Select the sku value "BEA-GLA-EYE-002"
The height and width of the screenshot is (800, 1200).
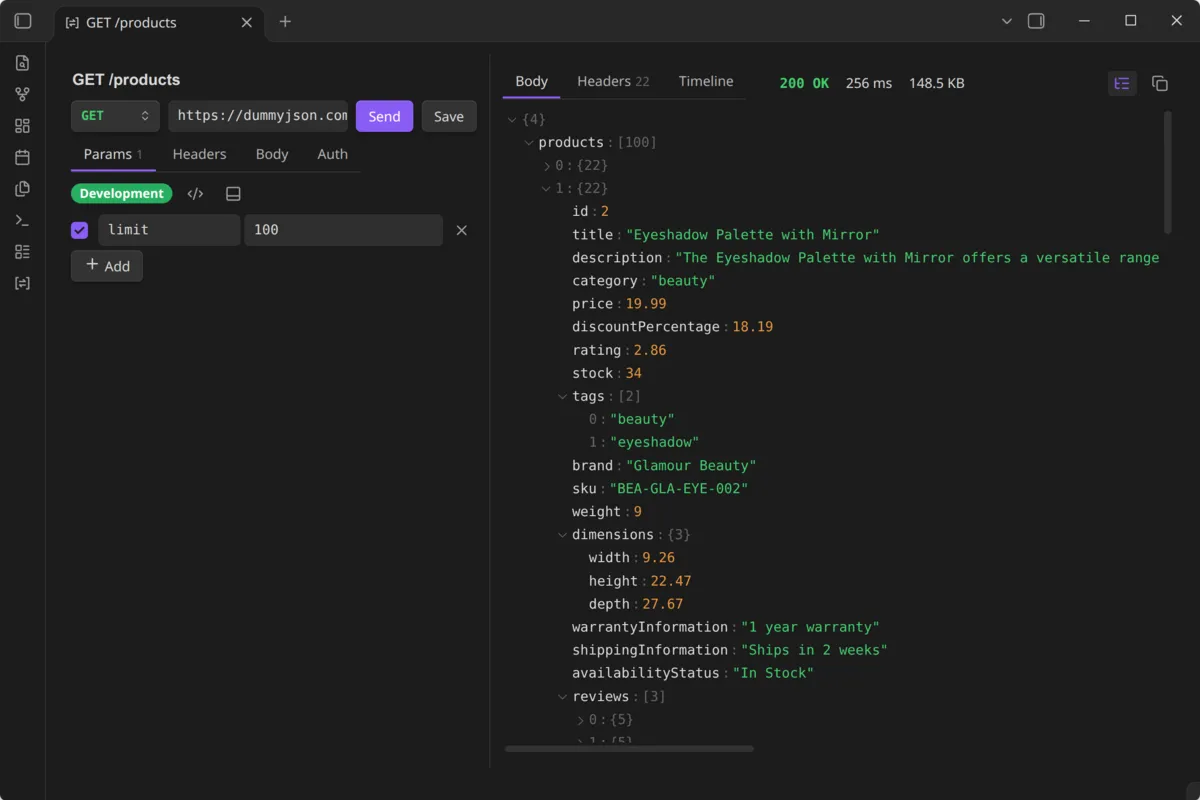click(679, 489)
